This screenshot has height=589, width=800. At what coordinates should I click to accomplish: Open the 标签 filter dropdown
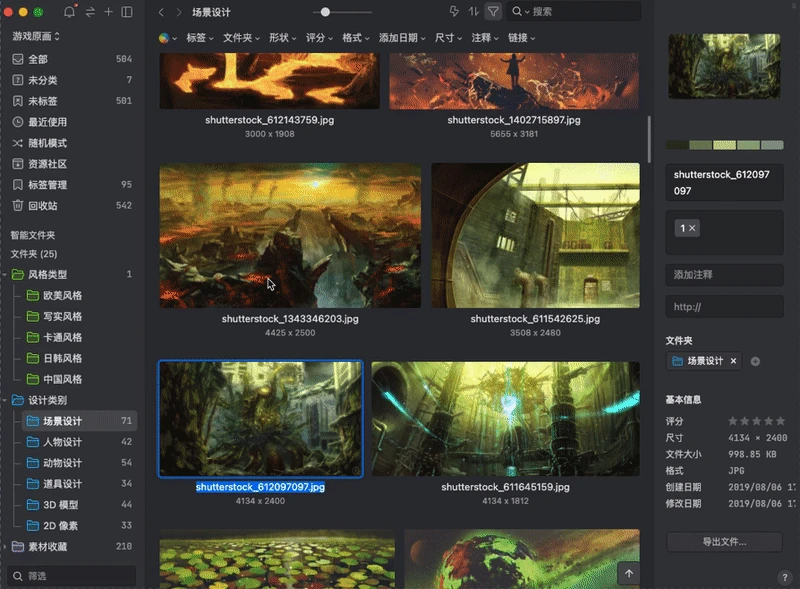(x=200, y=38)
